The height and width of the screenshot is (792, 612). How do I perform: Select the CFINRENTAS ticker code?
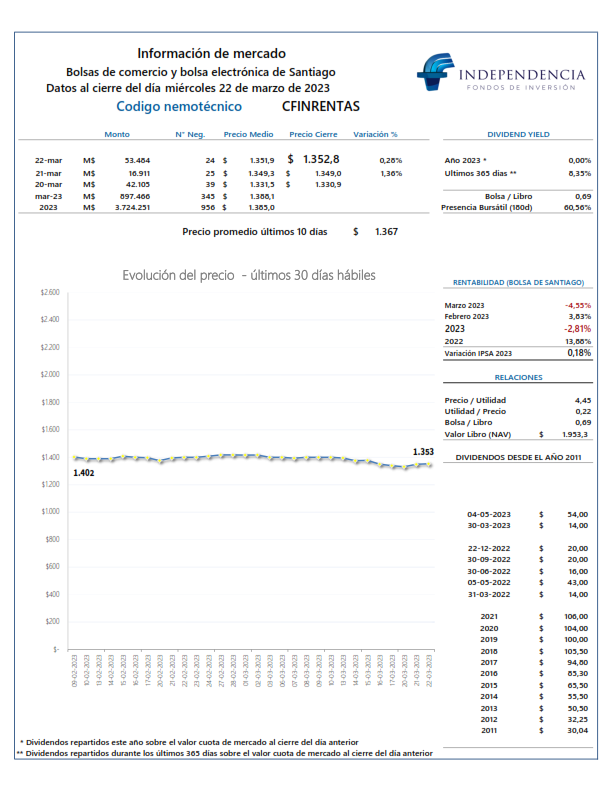pos(321,107)
